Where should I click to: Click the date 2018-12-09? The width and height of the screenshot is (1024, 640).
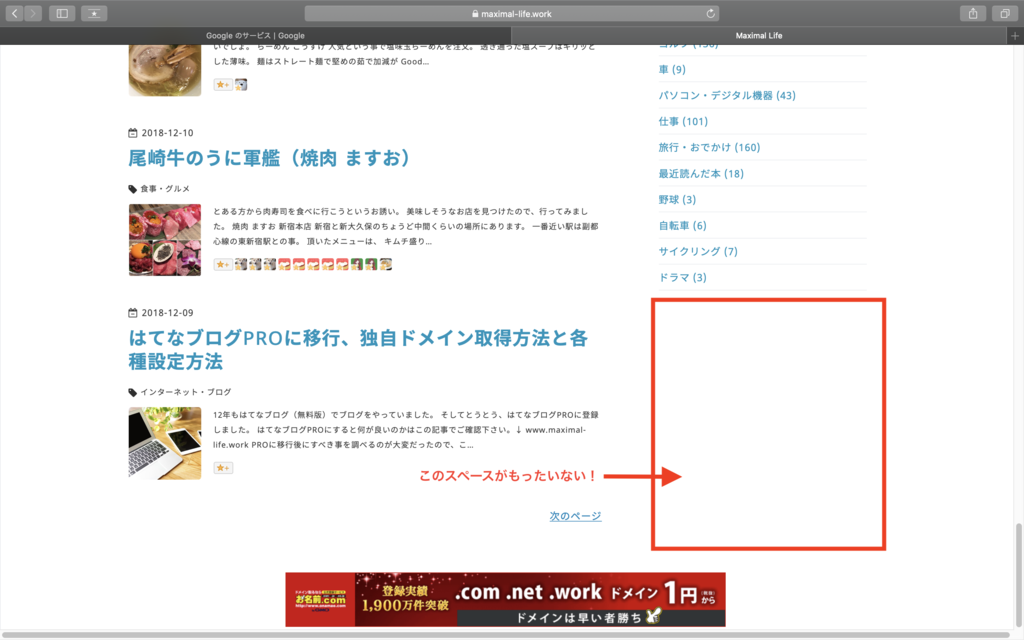(x=167, y=313)
